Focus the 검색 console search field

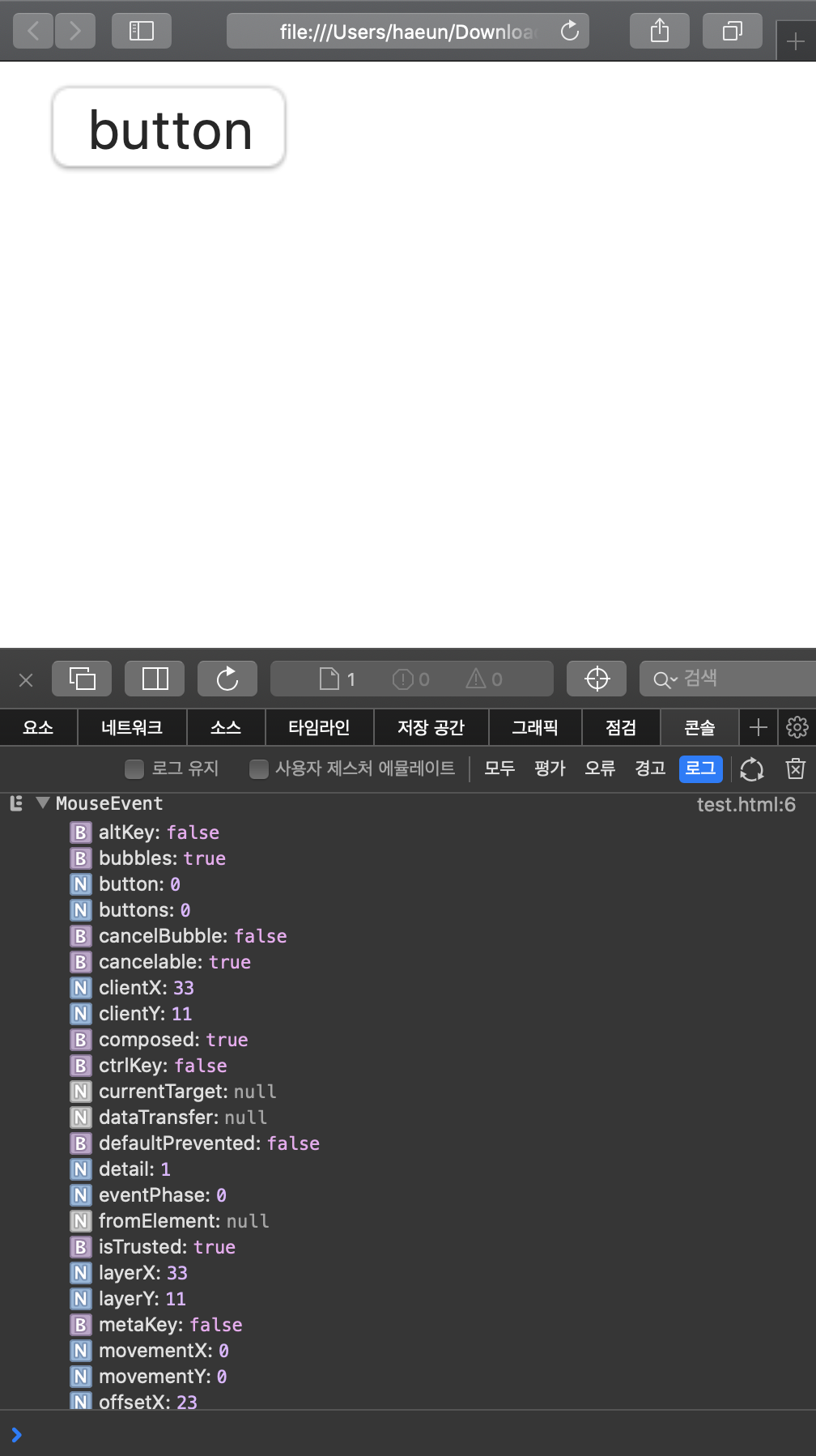(729, 679)
